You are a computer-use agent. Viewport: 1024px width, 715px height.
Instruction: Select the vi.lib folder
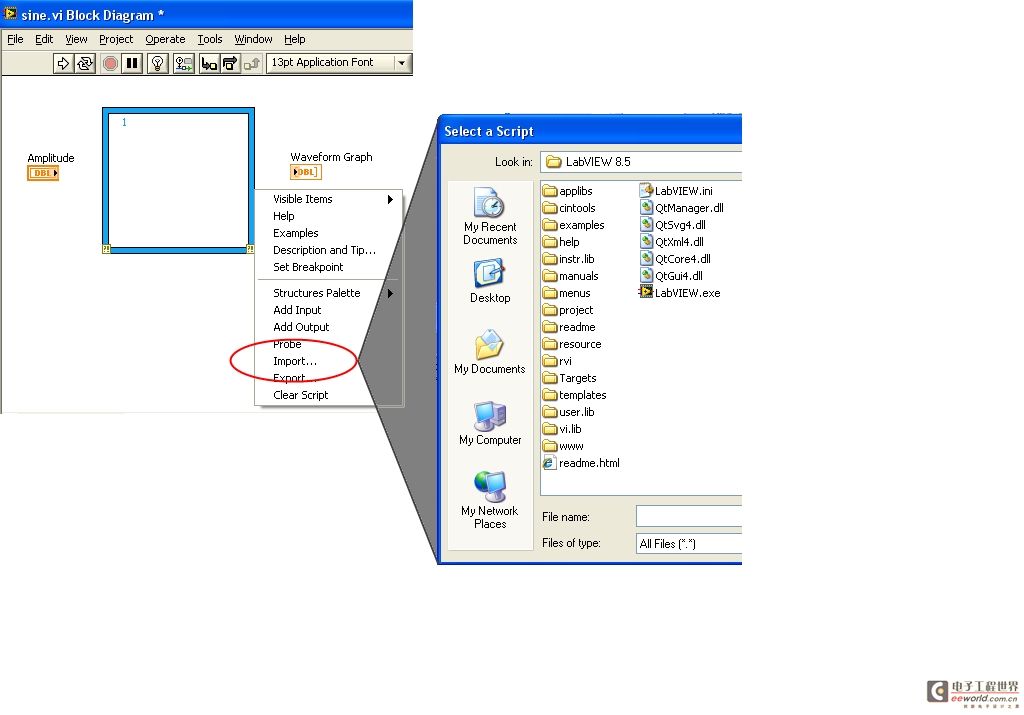click(562, 429)
